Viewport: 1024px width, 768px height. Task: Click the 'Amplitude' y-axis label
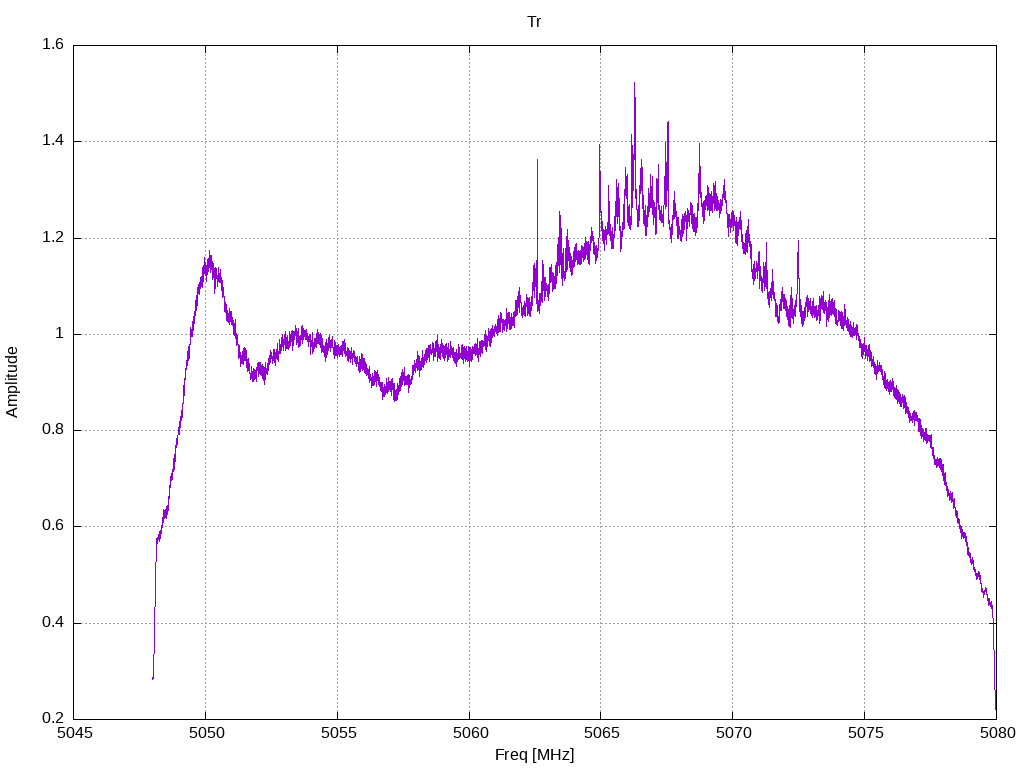[x=12, y=382]
